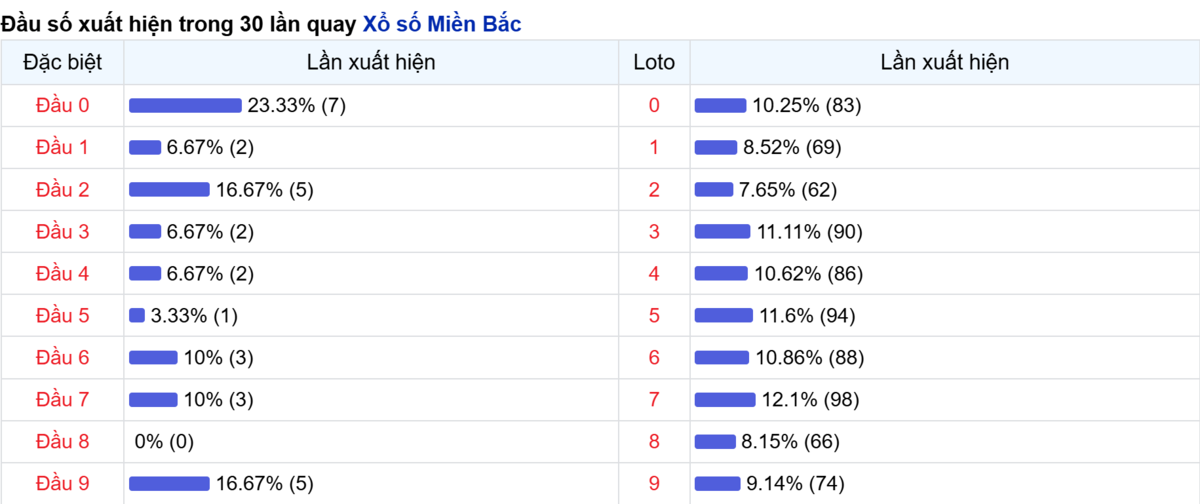This screenshot has width=1200, height=504.
Task: Click the Đầu 9 row label
Action: (x=62, y=483)
